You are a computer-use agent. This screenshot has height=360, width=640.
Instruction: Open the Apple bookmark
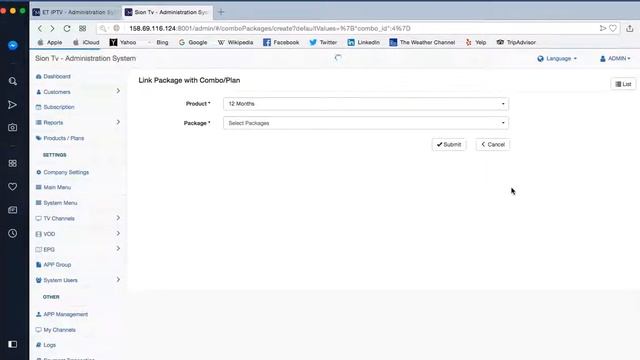(x=49, y=42)
